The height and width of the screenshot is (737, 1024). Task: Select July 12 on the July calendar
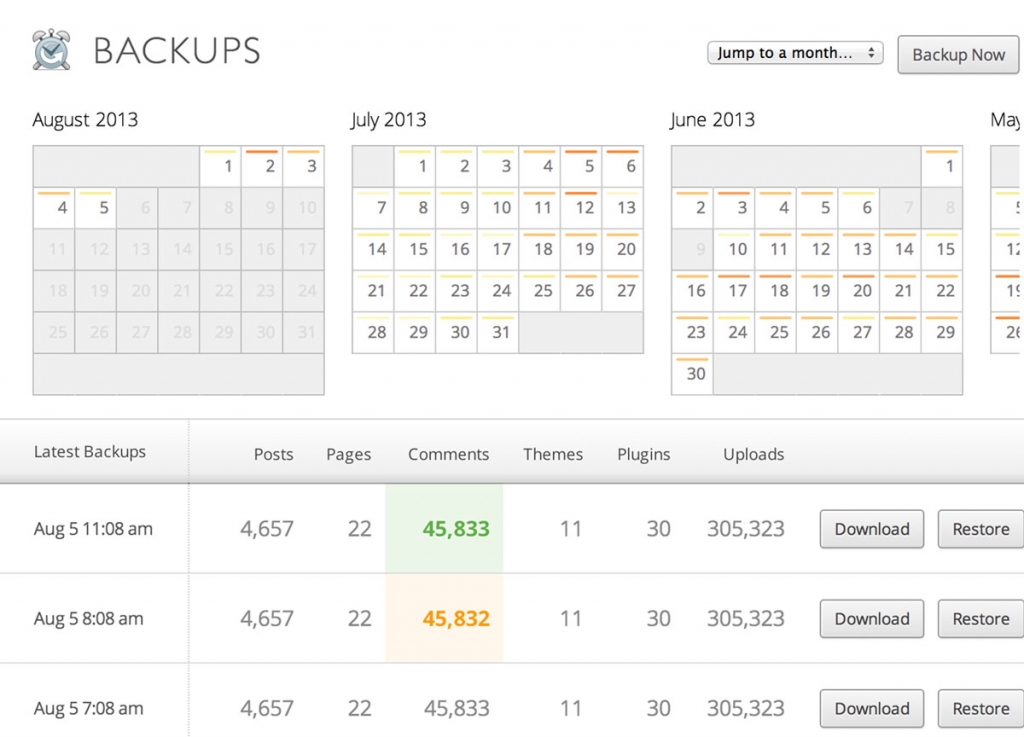tap(583, 208)
